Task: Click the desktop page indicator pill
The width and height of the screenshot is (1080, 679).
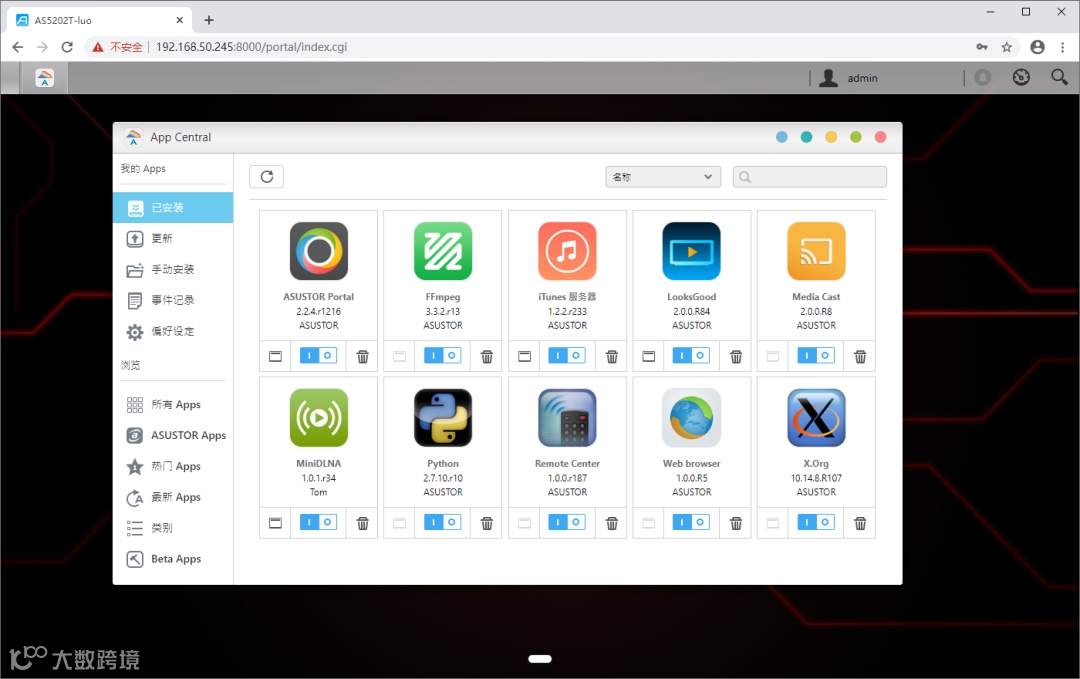Action: pyautogui.click(x=540, y=659)
